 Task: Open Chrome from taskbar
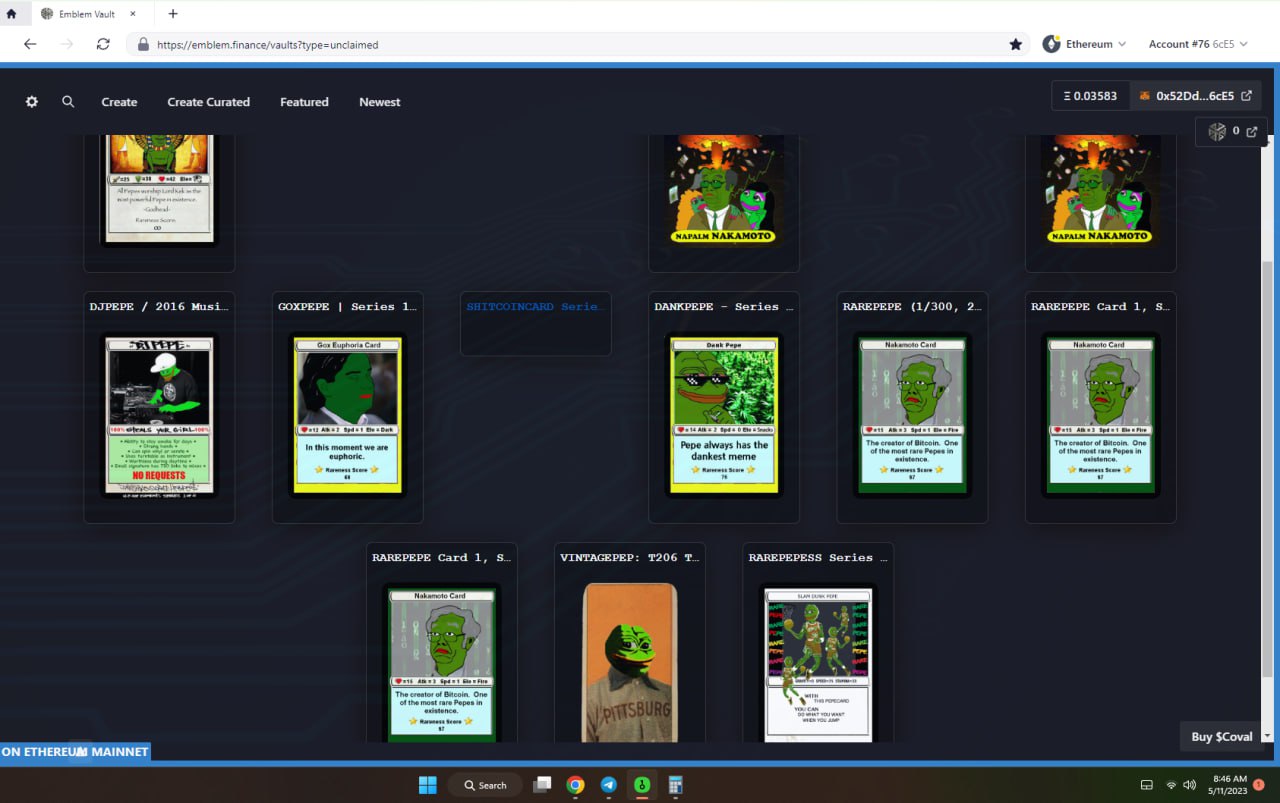(575, 785)
